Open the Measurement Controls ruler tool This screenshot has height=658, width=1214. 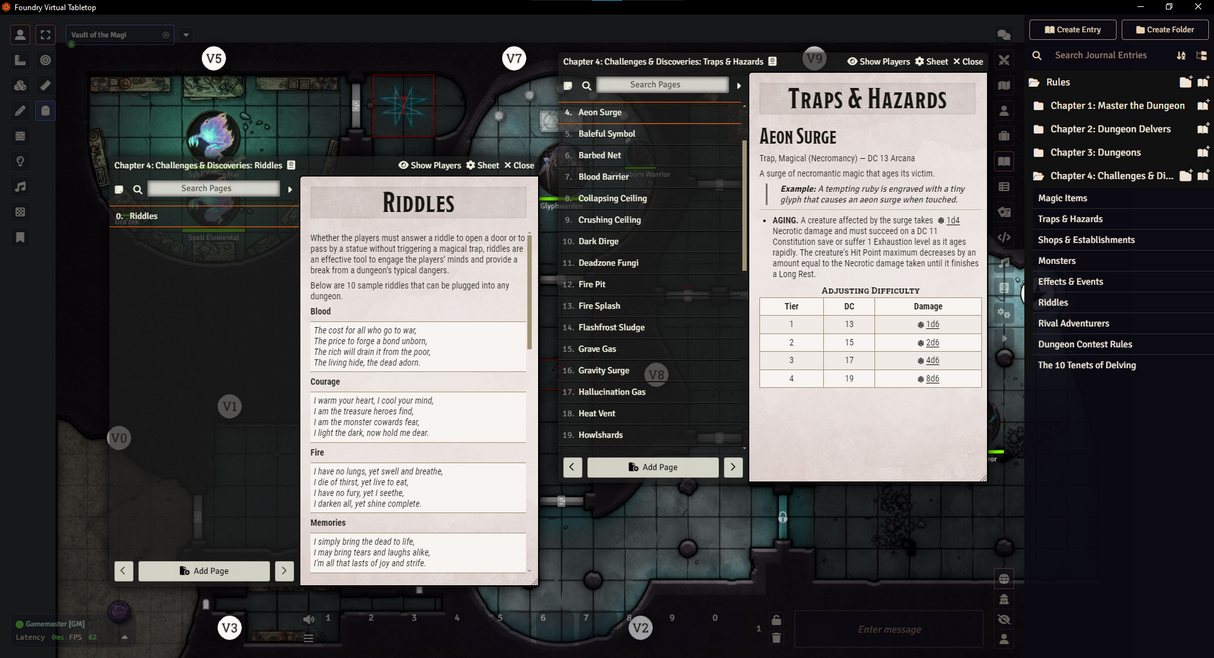pos(20,62)
